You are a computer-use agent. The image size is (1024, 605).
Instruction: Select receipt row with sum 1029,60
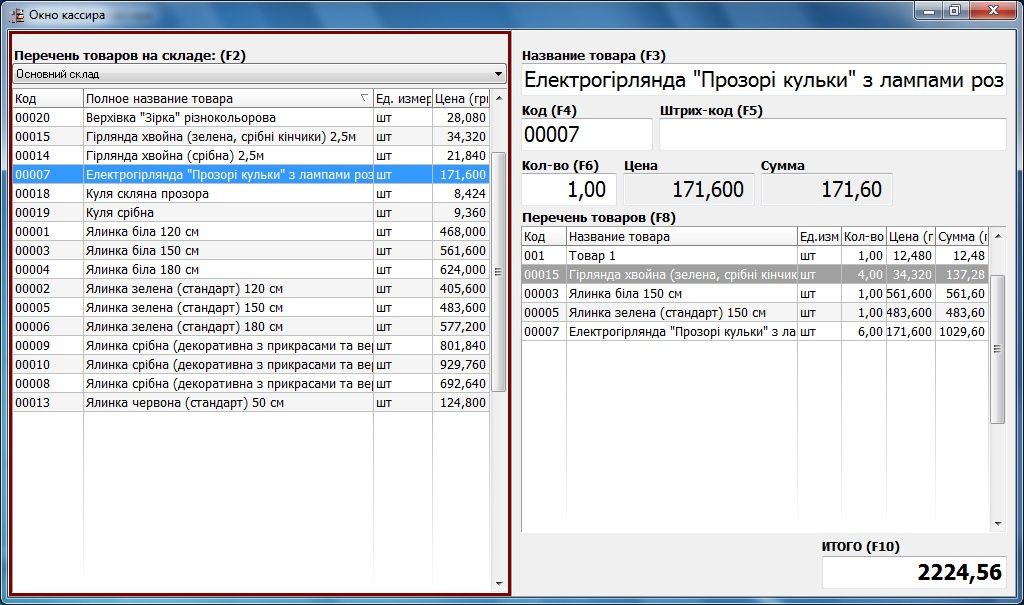[754, 331]
